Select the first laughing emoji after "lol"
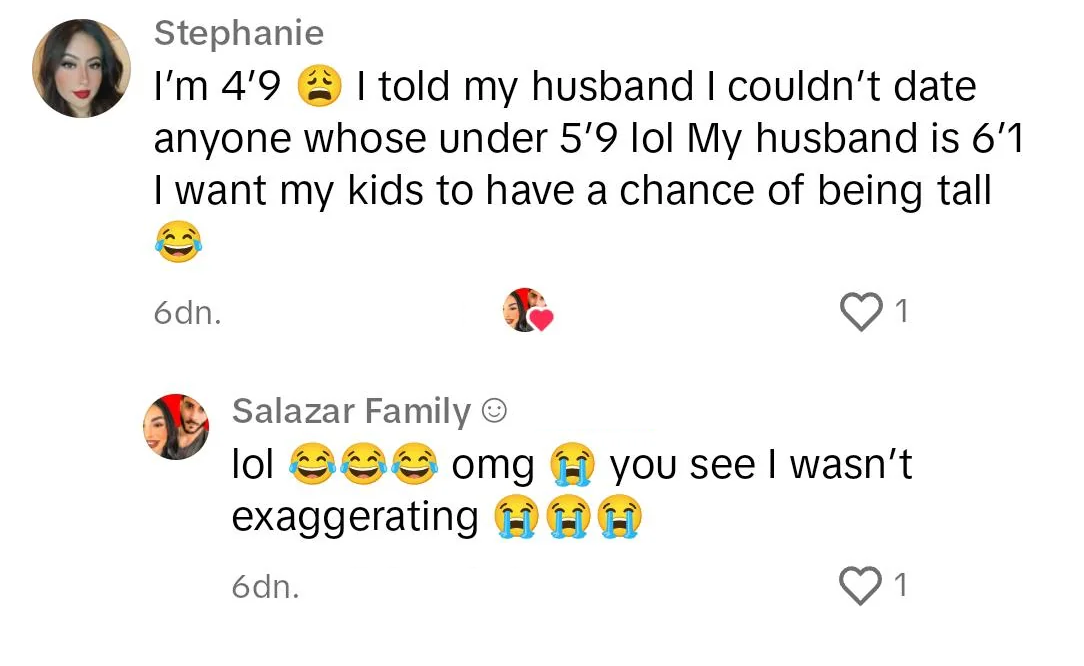1084x666 pixels. point(312,463)
